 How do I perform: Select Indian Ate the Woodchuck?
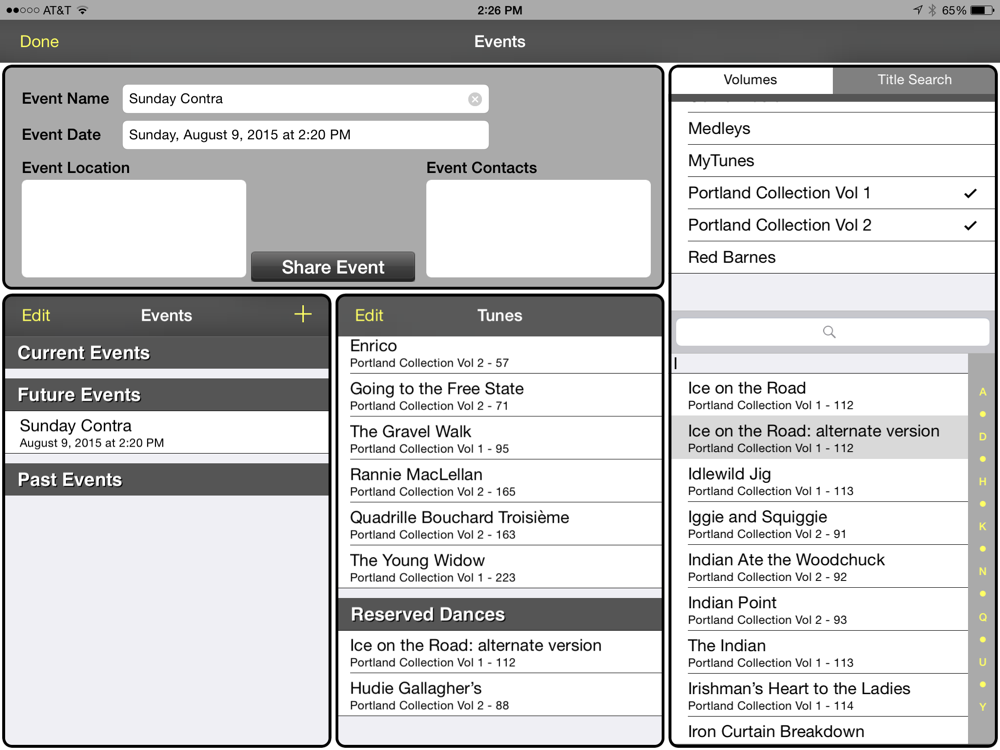tap(820, 566)
